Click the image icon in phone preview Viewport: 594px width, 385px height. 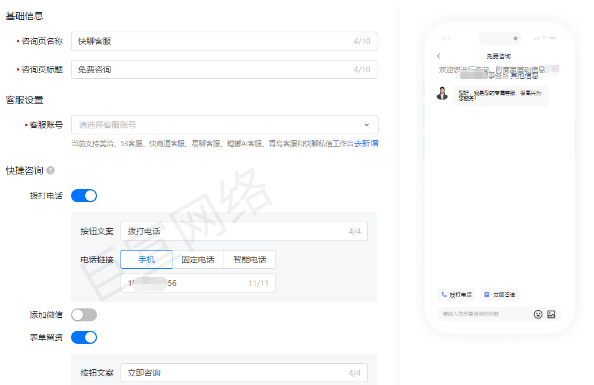pos(551,314)
